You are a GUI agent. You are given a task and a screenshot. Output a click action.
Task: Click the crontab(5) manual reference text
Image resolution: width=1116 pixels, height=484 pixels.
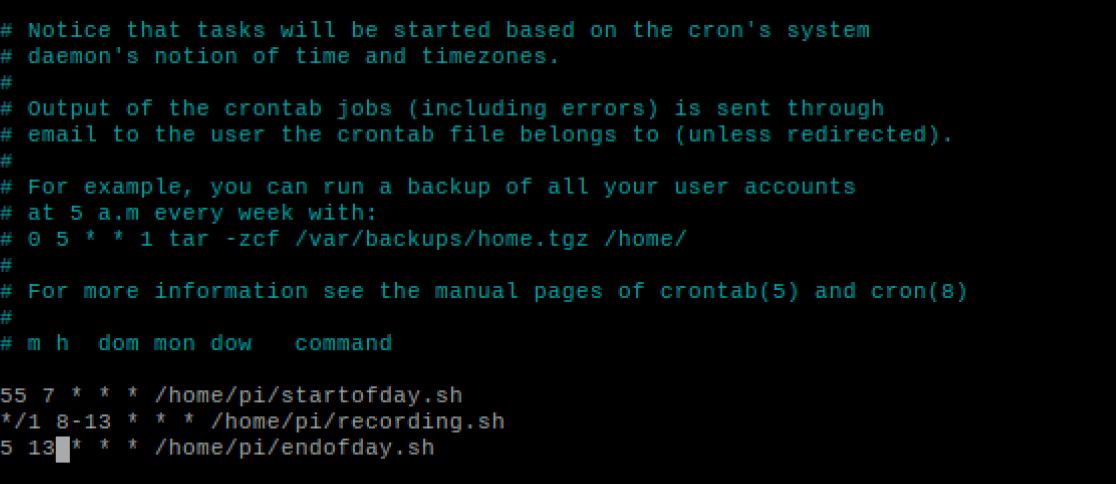point(730,292)
